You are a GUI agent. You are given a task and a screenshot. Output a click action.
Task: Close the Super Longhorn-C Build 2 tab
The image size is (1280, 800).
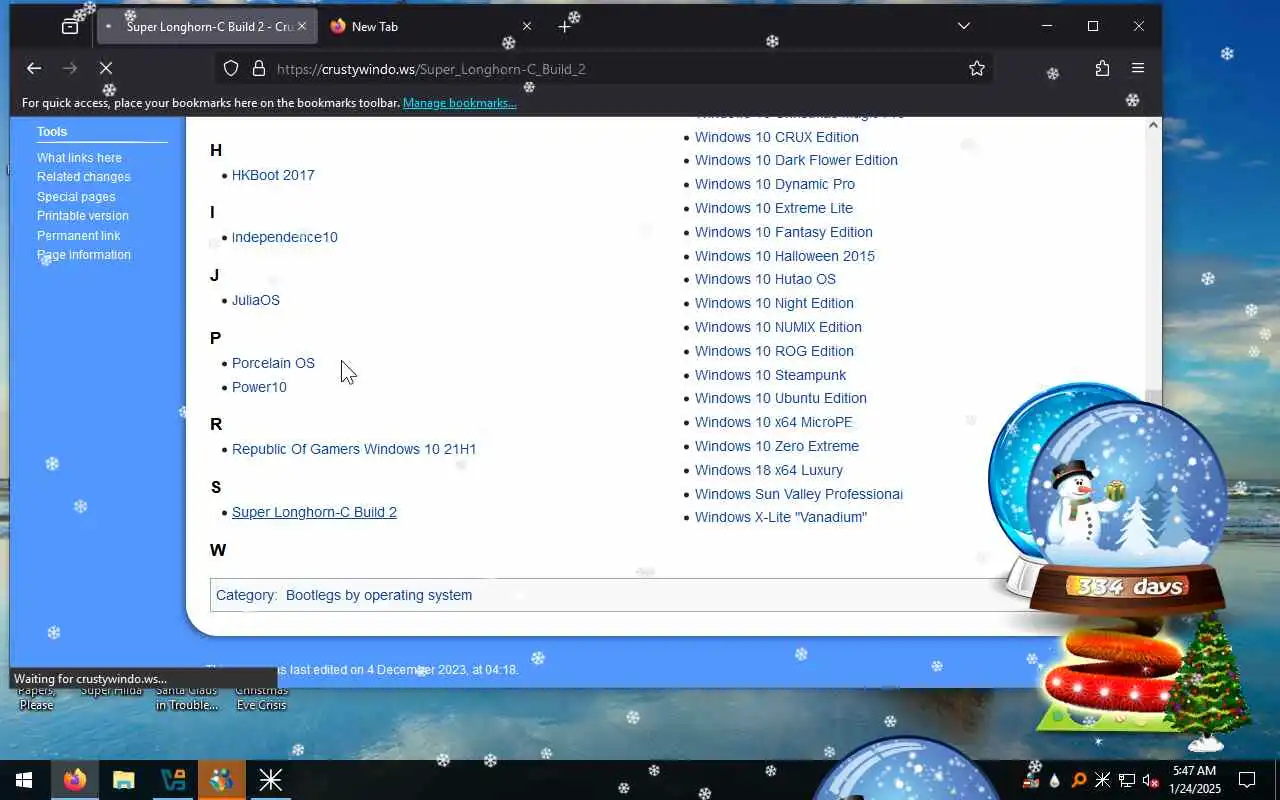tap(302, 26)
